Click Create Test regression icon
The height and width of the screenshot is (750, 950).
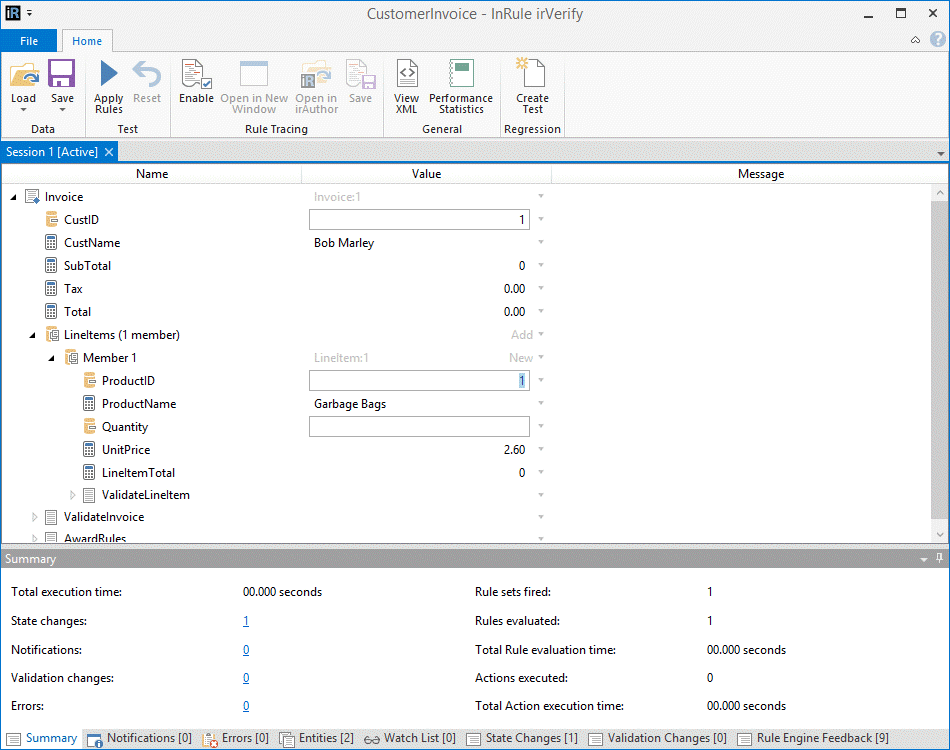coord(532,75)
